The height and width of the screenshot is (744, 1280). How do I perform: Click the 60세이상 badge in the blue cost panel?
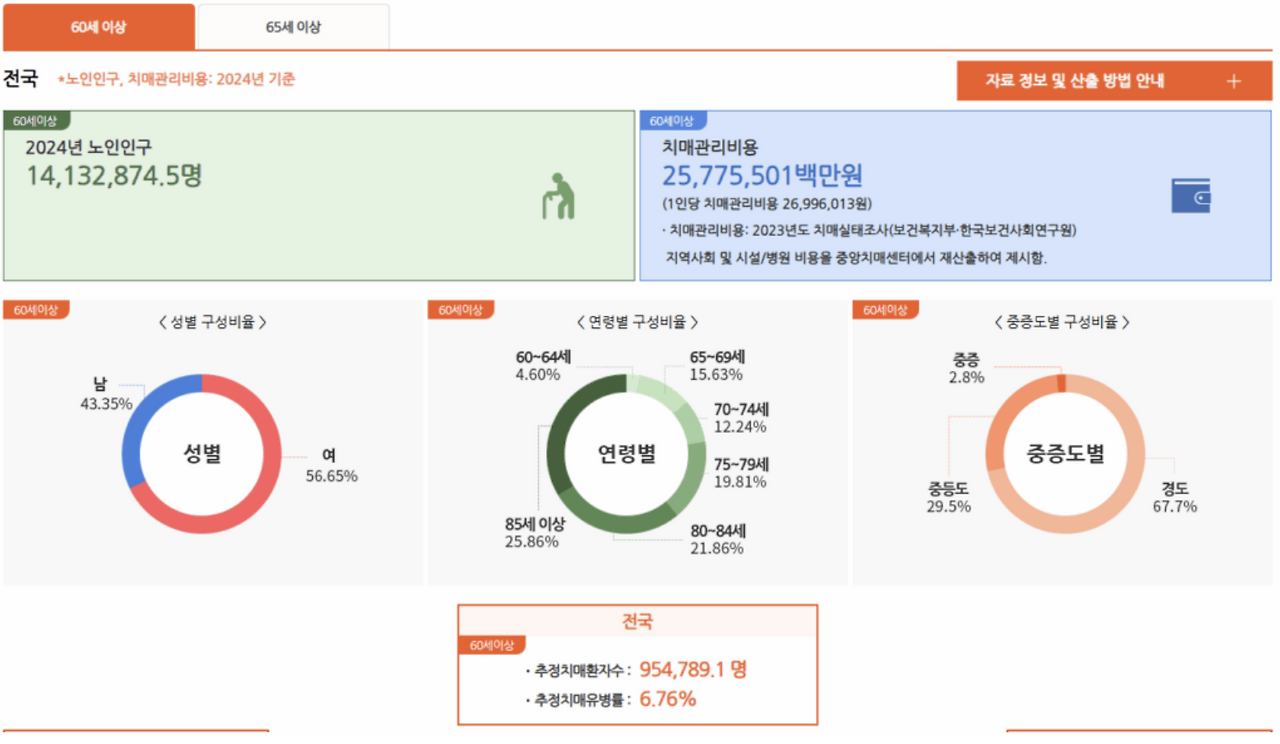click(674, 119)
